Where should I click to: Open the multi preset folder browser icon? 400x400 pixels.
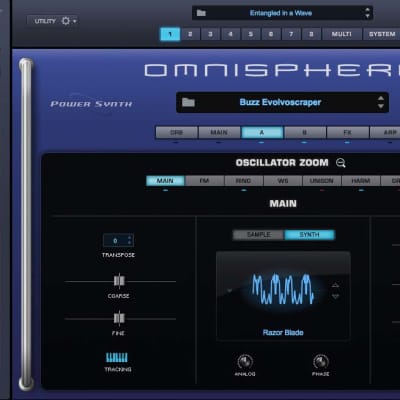[x=201, y=13]
